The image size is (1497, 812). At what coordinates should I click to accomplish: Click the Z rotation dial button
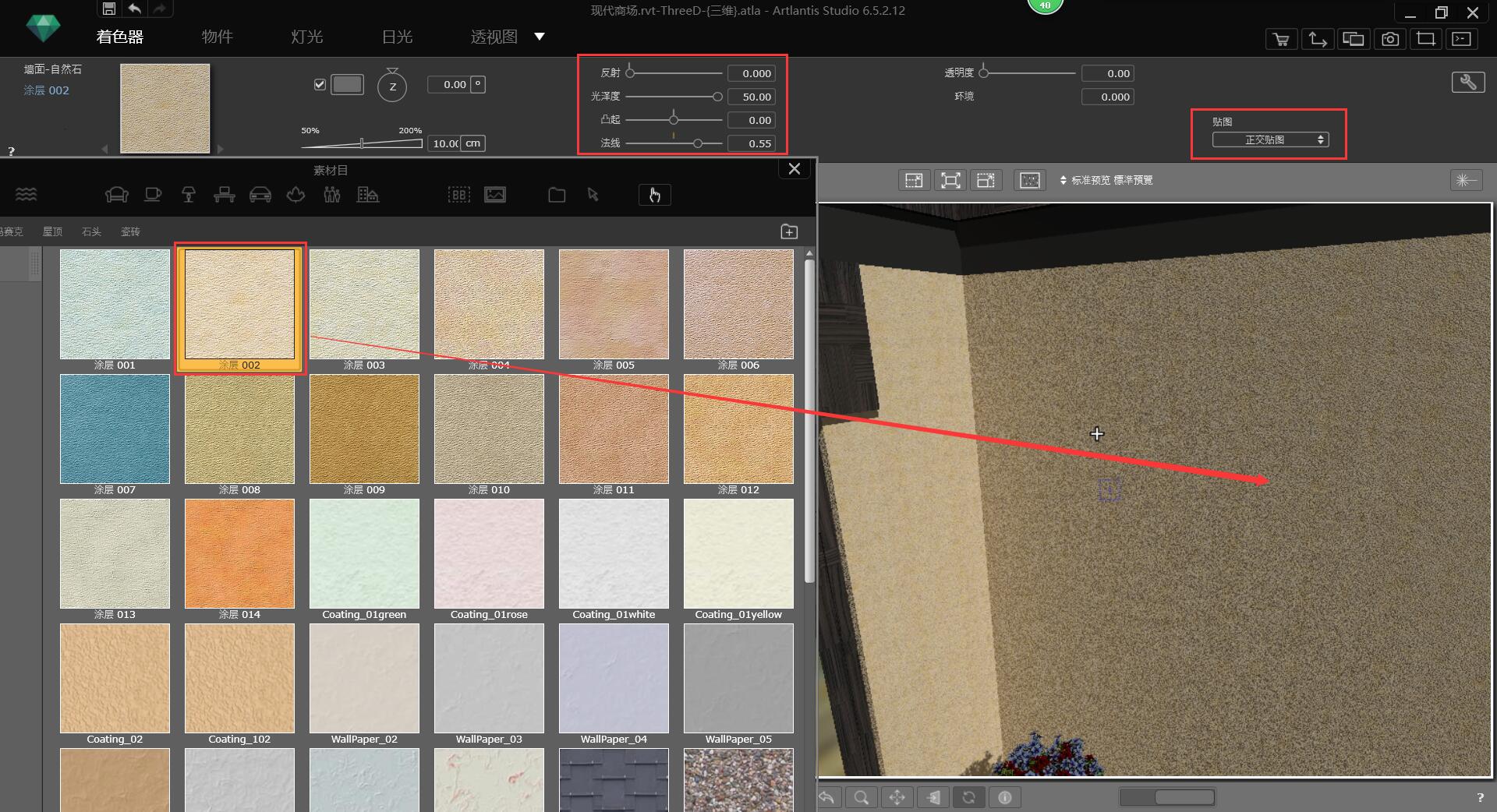(392, 86)
